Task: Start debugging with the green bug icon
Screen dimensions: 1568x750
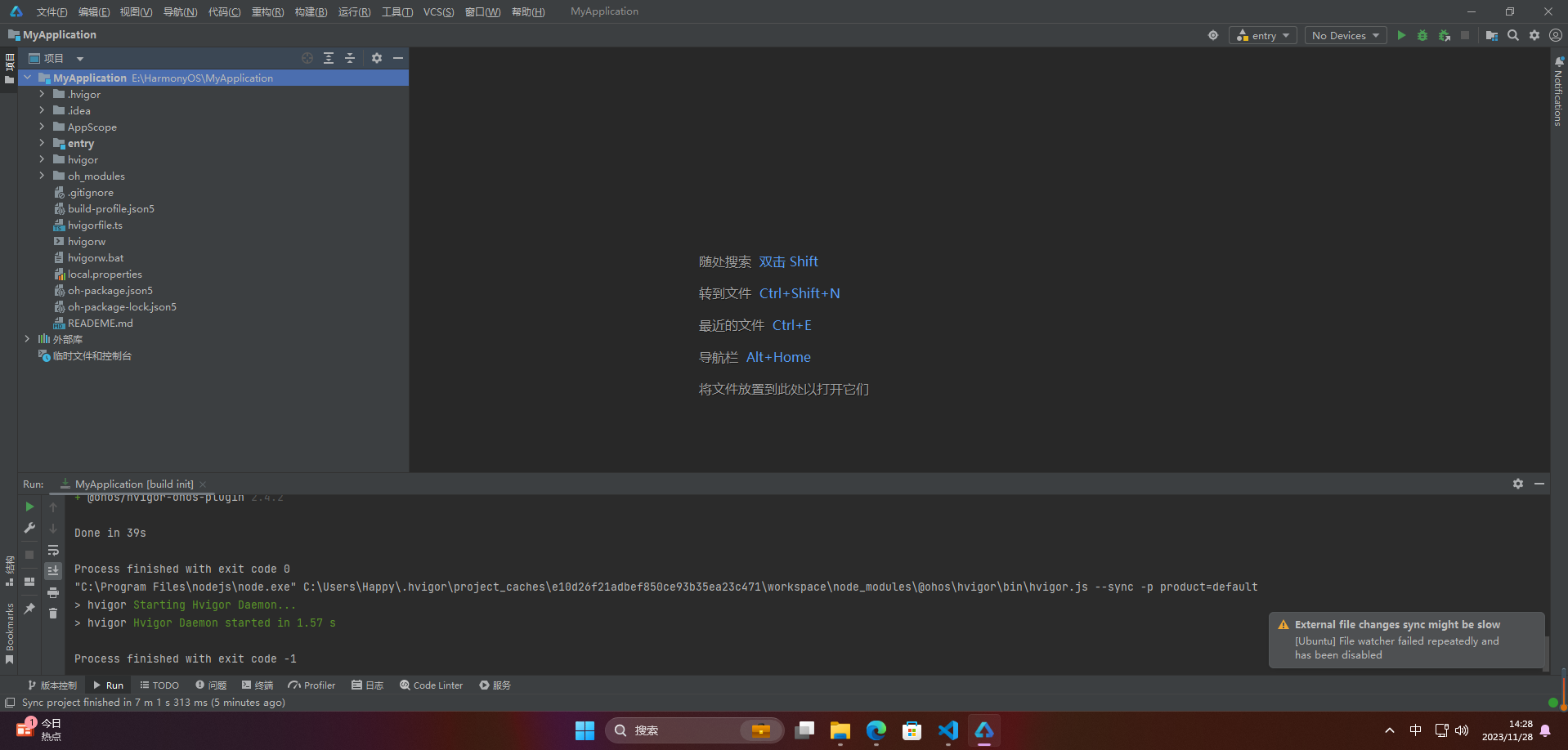Action: click(1422, 35)
